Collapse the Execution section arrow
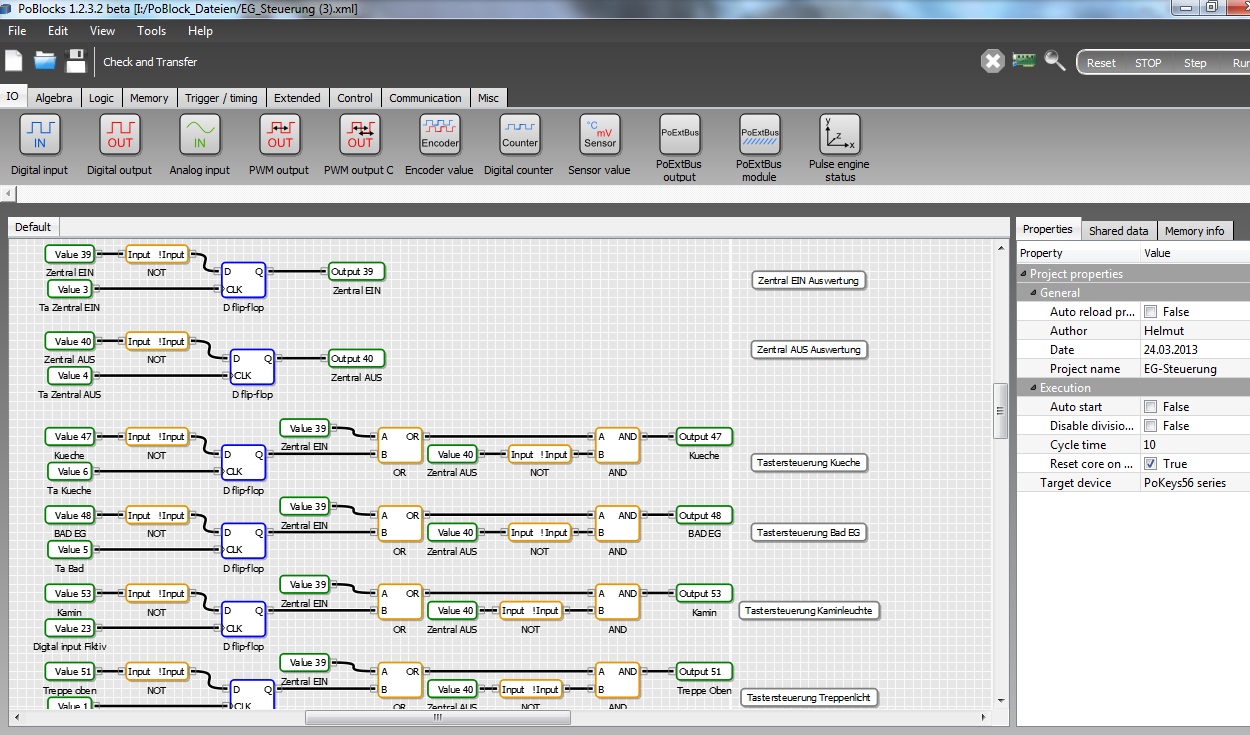 point(1033,388)
